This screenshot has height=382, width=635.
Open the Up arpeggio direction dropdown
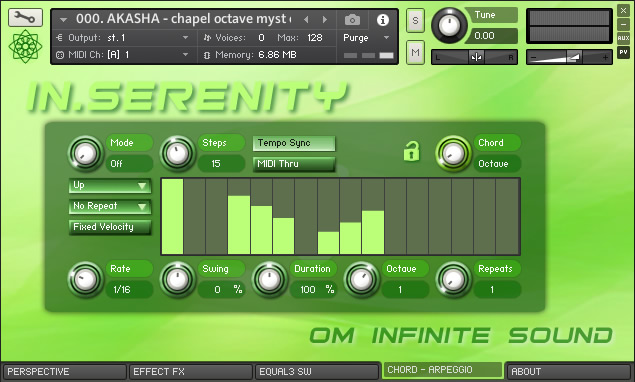110,186
